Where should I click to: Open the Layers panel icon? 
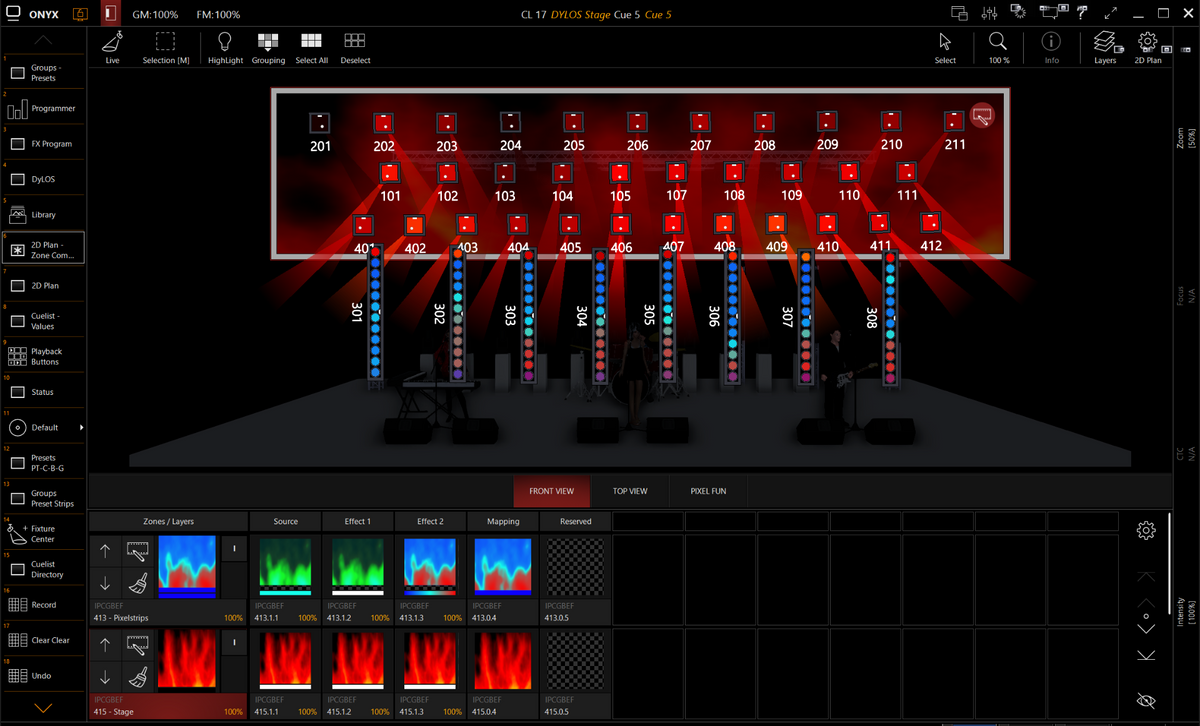point(1104,41)
